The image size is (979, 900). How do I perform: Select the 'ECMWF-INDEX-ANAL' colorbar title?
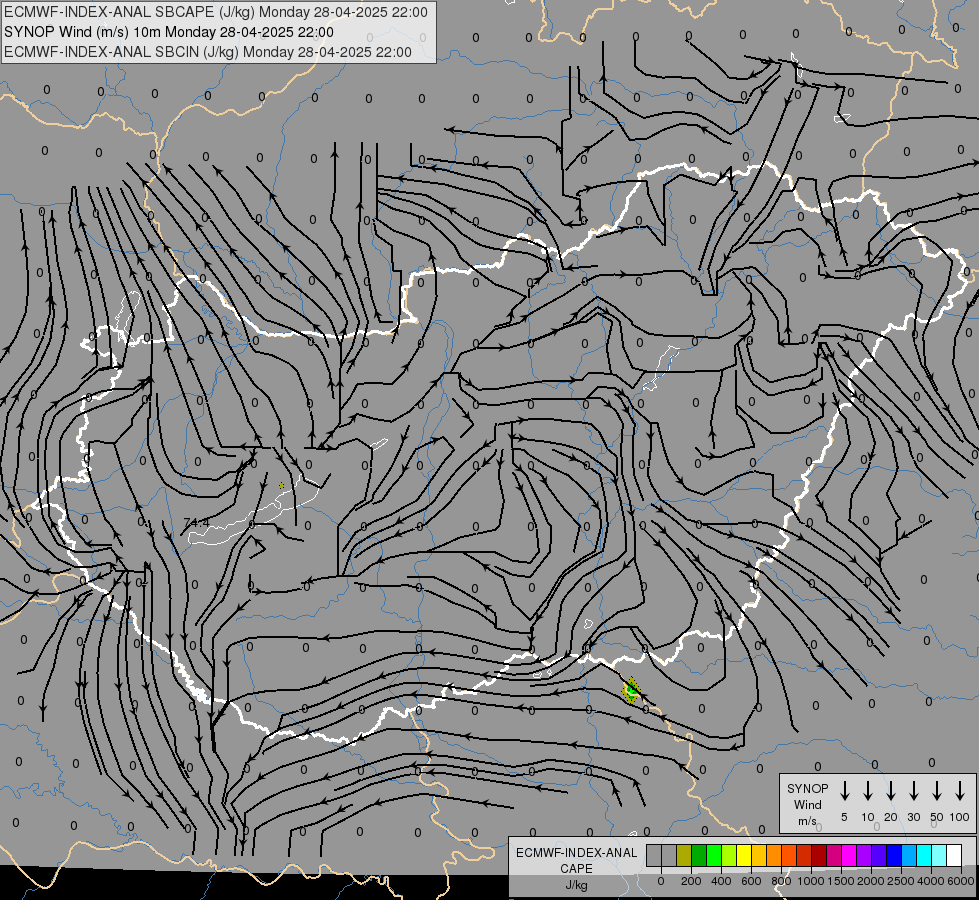[x=576, y=853]
